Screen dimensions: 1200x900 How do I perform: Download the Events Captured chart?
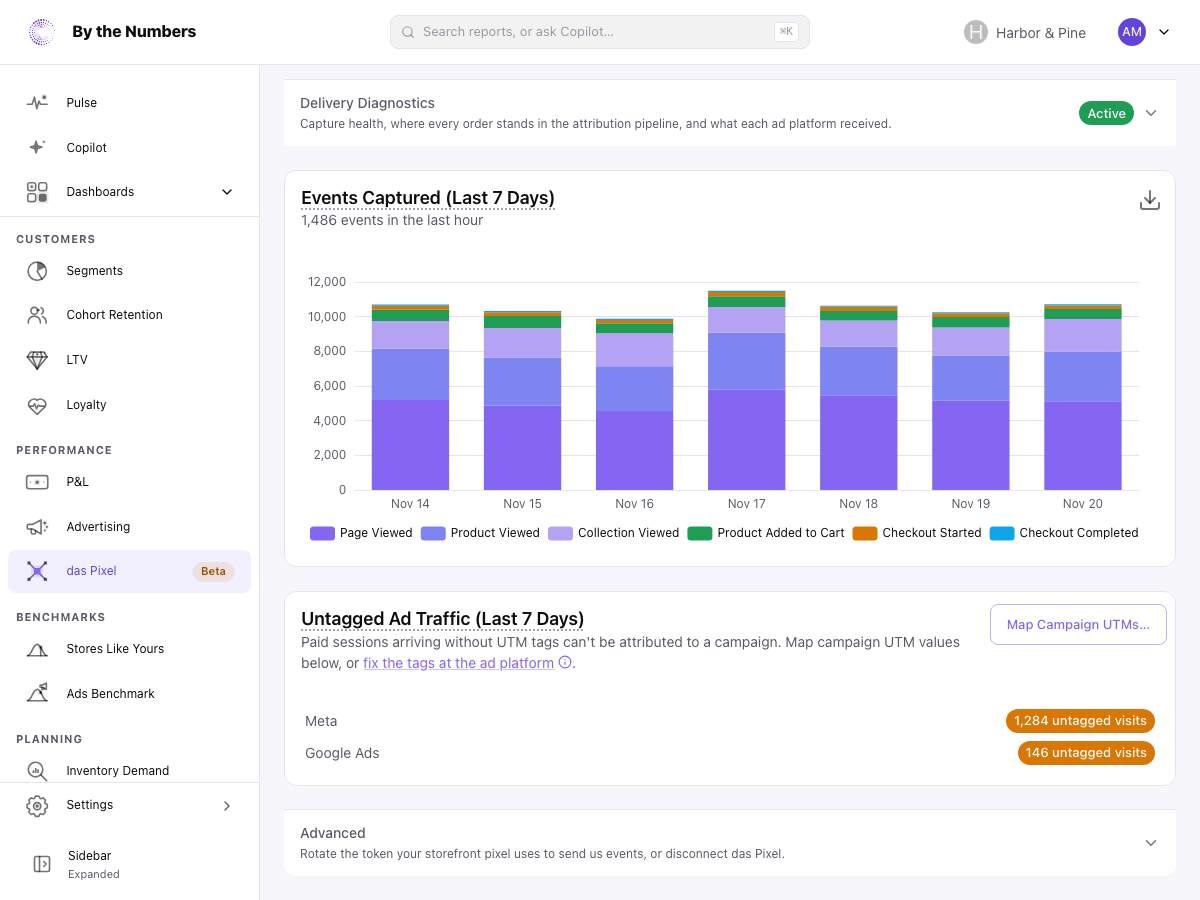click(1150, 200)
